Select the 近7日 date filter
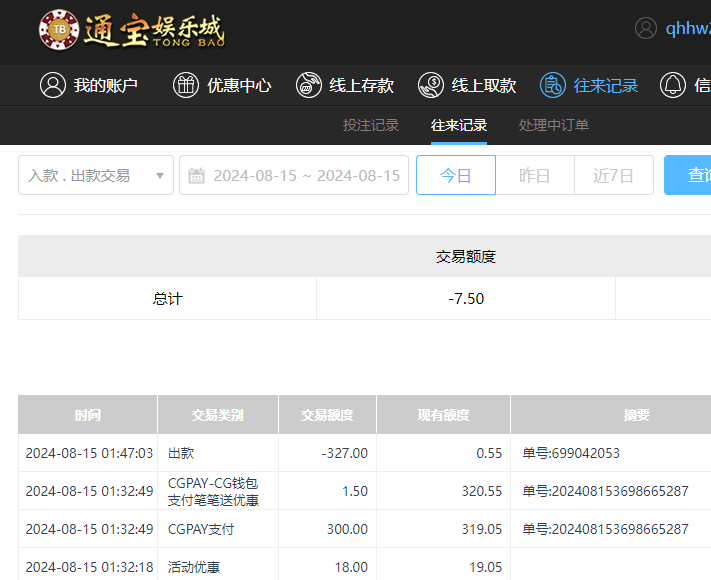The width and height of the screenshot is (711, 580). (613, 176)
